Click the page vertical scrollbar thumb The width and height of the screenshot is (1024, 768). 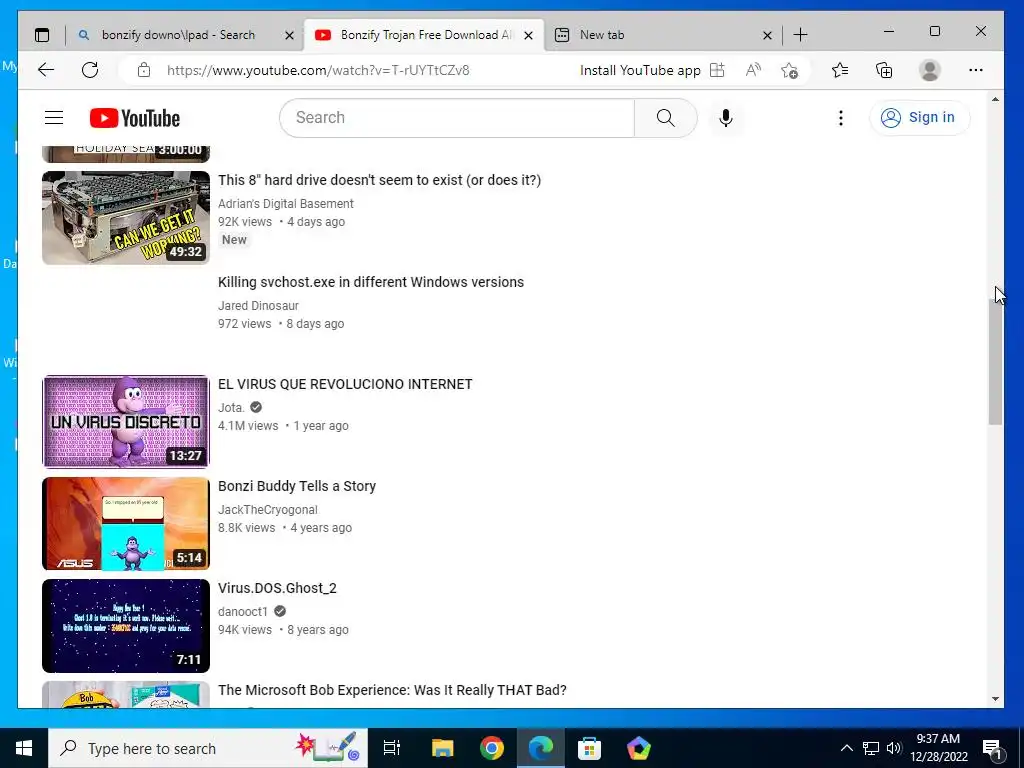(995, 363)
